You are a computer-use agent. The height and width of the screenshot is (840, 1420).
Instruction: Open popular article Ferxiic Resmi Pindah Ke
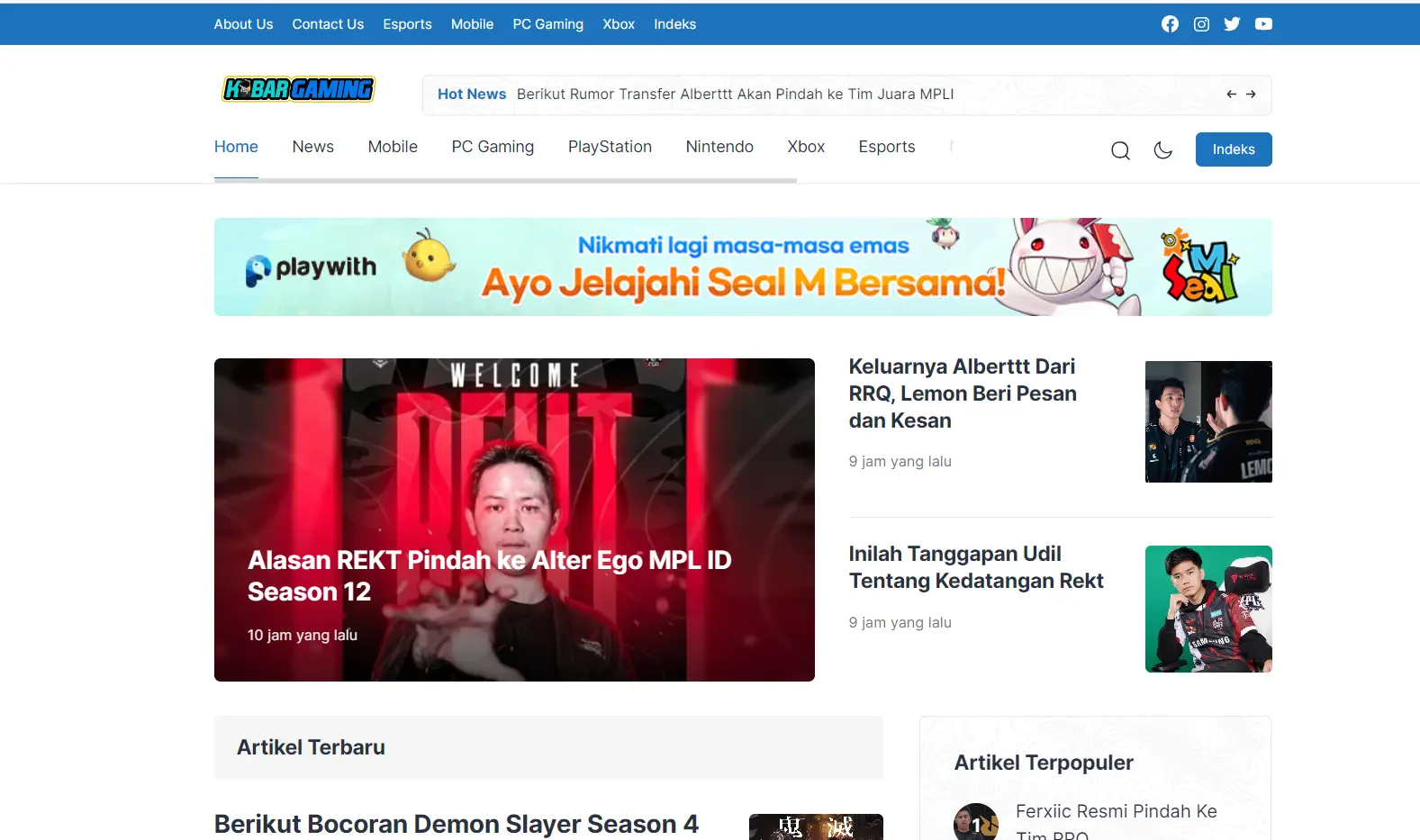coord(1117,823)
